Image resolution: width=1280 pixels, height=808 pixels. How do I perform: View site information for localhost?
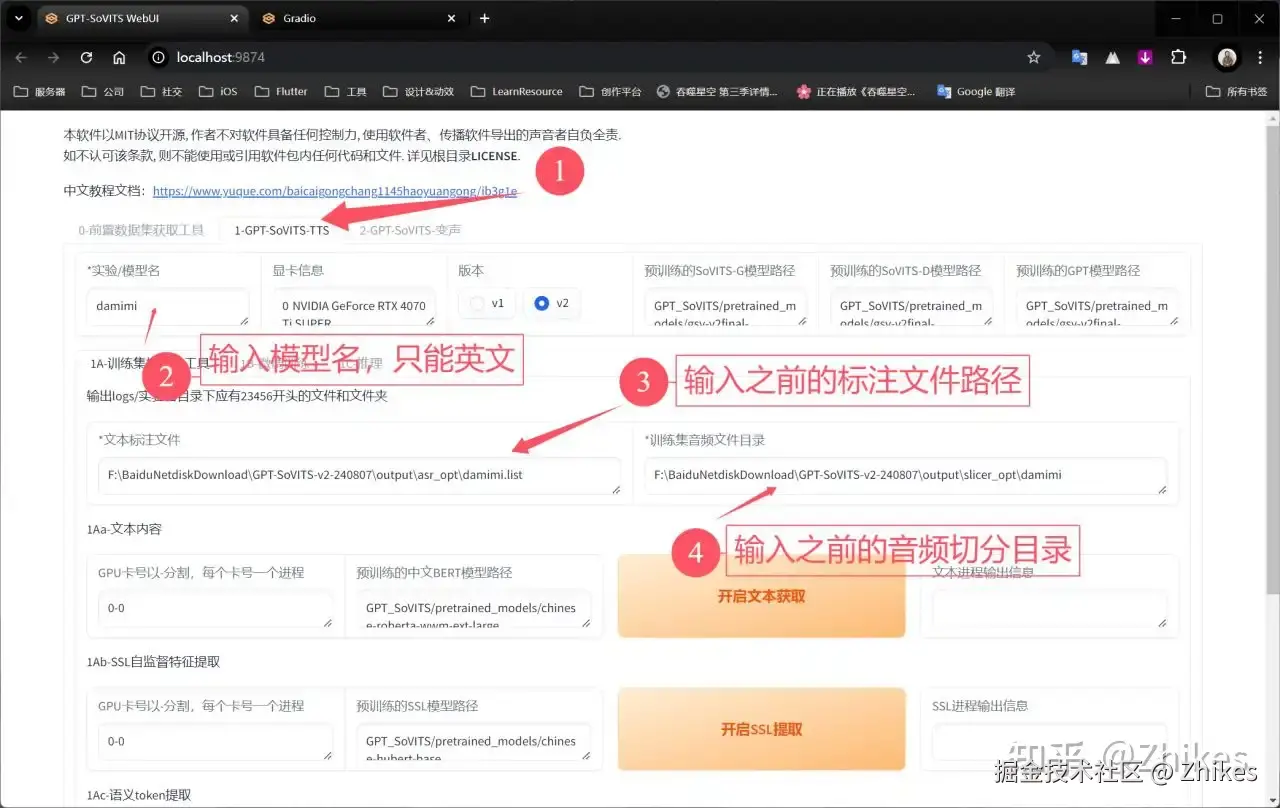(x=157, y=58)
